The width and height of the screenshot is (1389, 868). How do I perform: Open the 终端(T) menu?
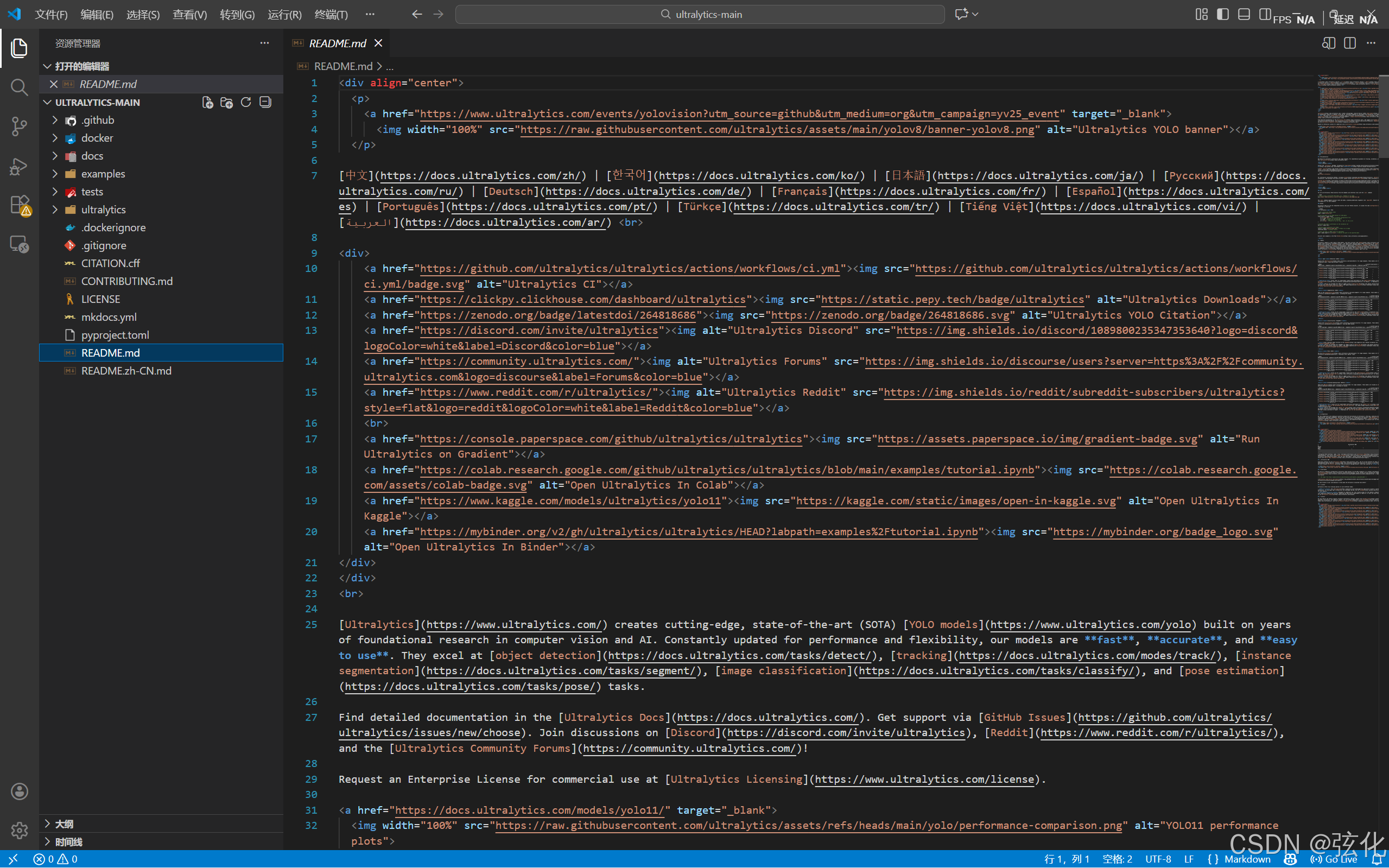click(331, 14)
